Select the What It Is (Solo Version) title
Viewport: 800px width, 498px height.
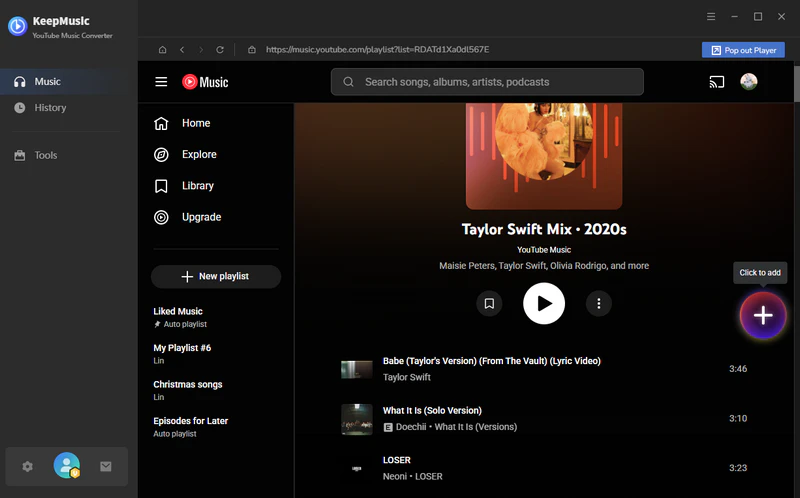click(432, 410)
